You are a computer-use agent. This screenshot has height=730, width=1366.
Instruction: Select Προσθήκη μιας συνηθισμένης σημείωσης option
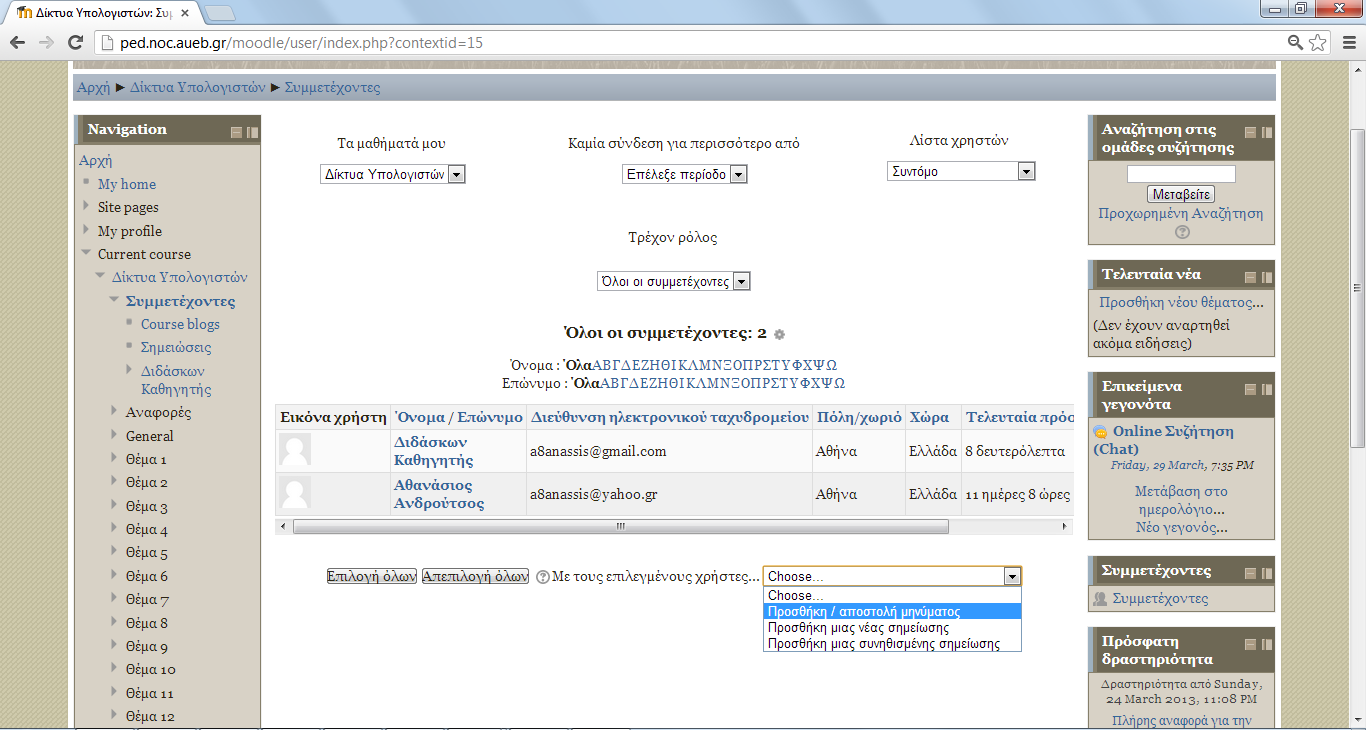click(x=892, y=644)
